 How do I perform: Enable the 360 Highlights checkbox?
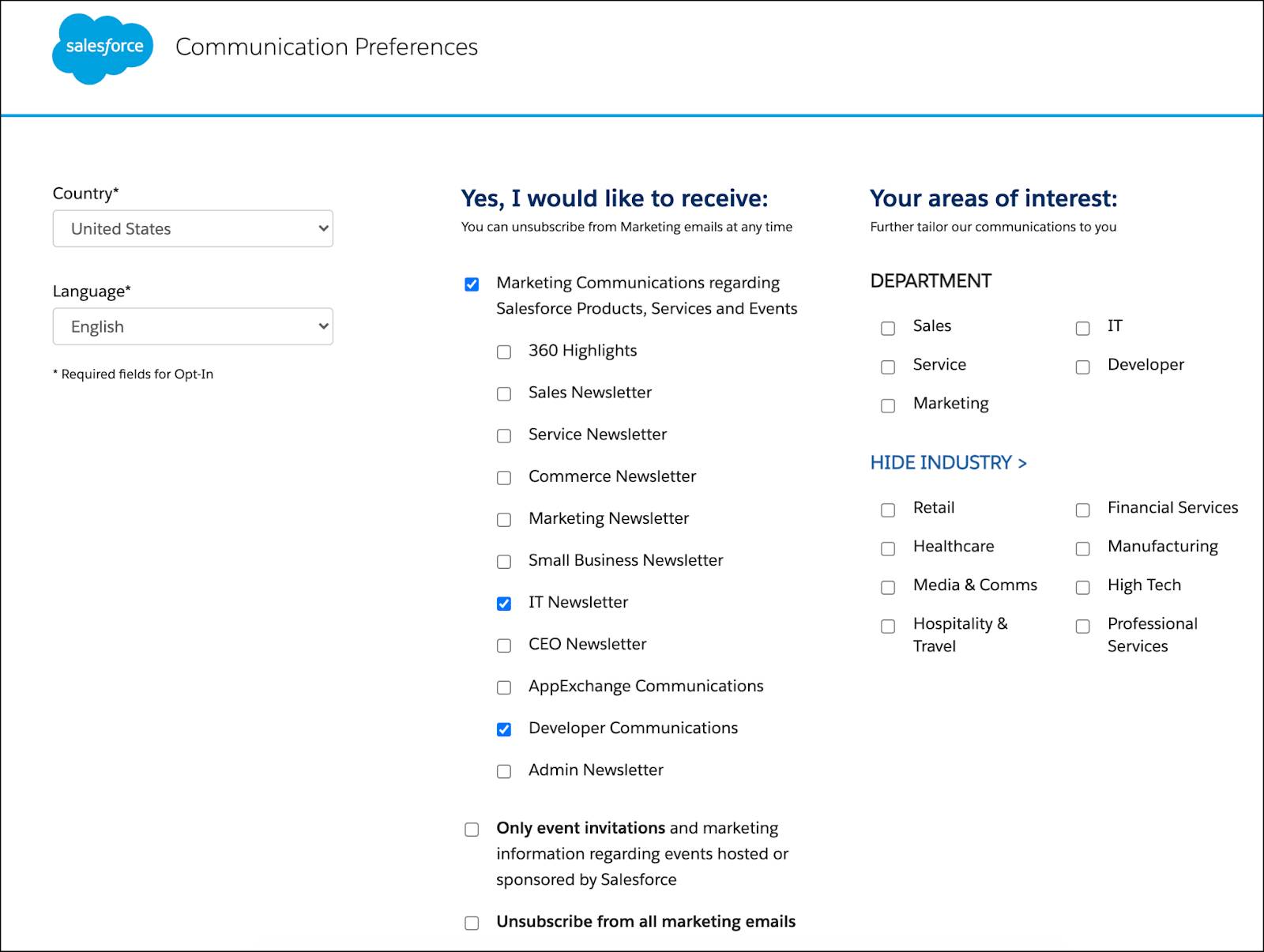(504, 352)
